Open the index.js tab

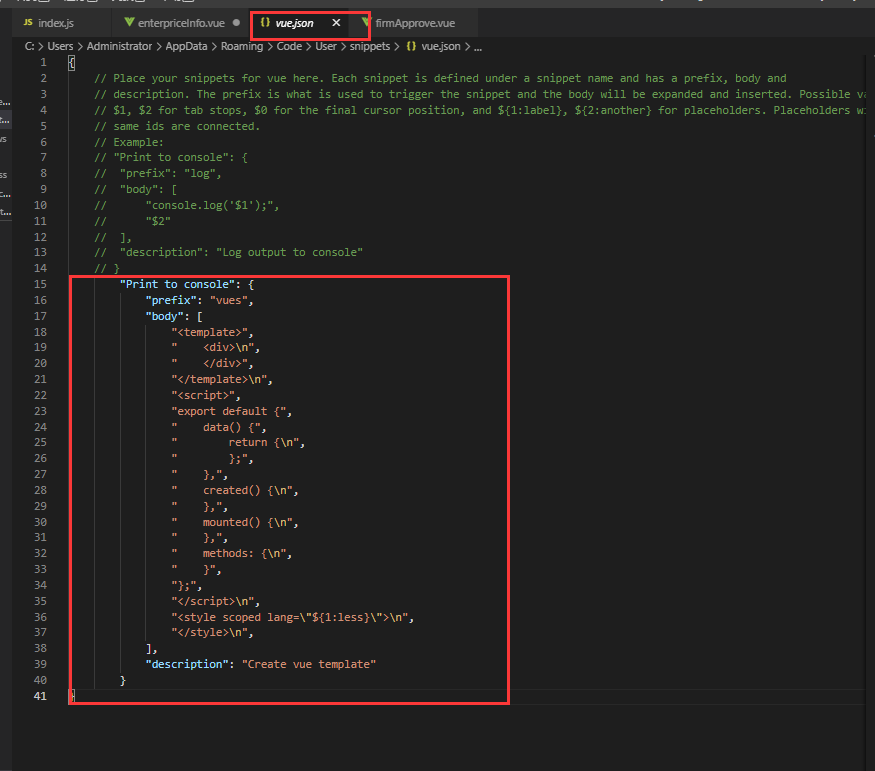coord(55,22)
